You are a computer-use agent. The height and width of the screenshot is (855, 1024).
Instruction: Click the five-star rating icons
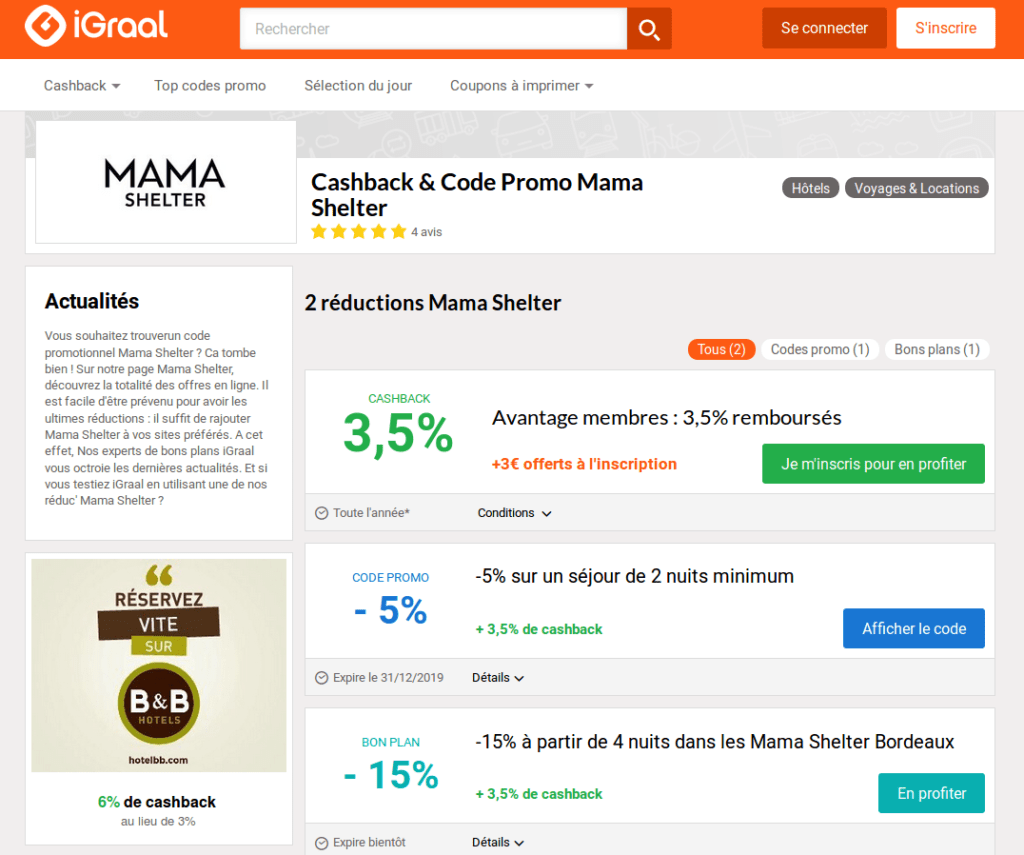coord(358,232)
